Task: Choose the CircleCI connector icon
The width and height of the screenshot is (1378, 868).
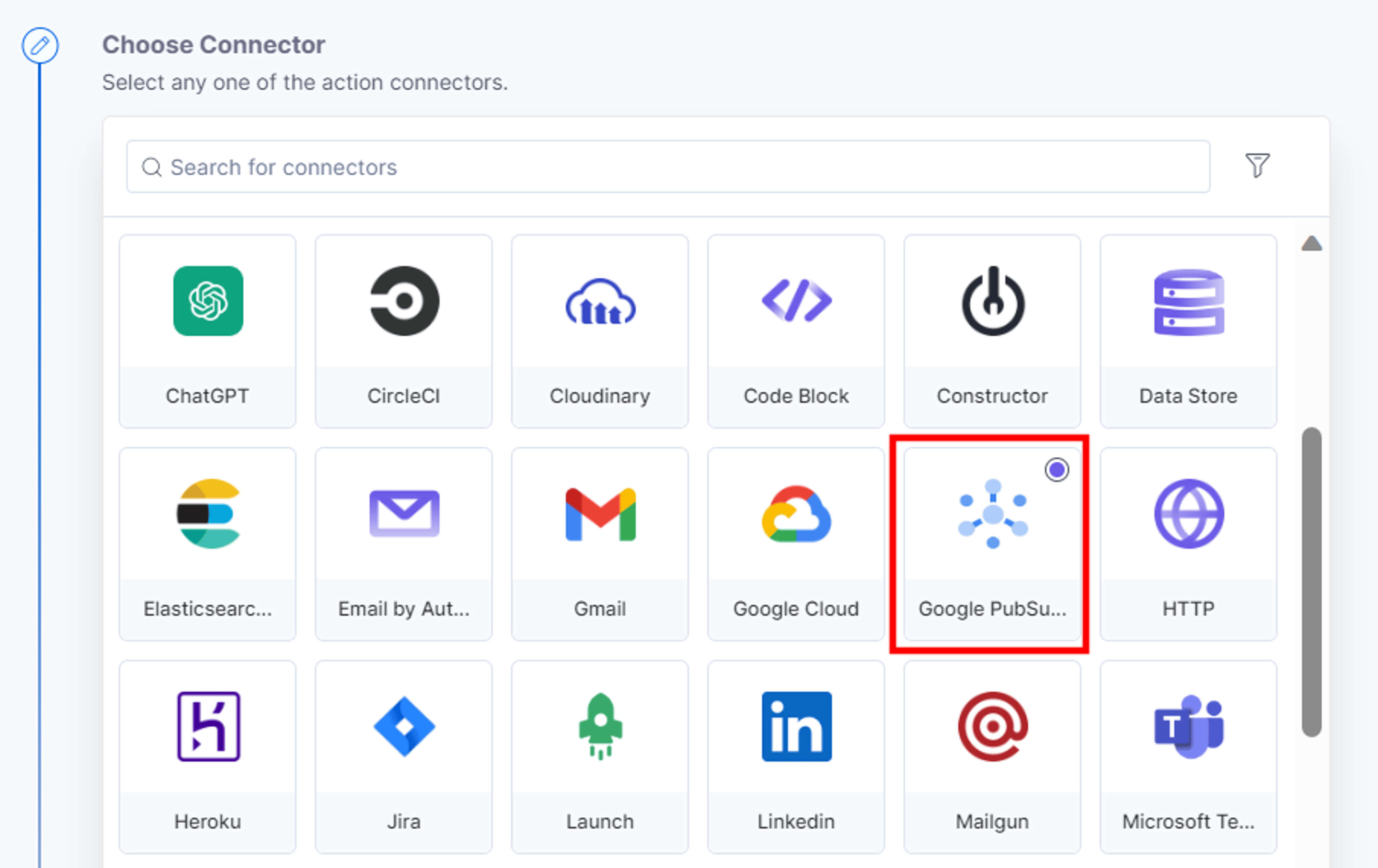Action: (404, 301)
